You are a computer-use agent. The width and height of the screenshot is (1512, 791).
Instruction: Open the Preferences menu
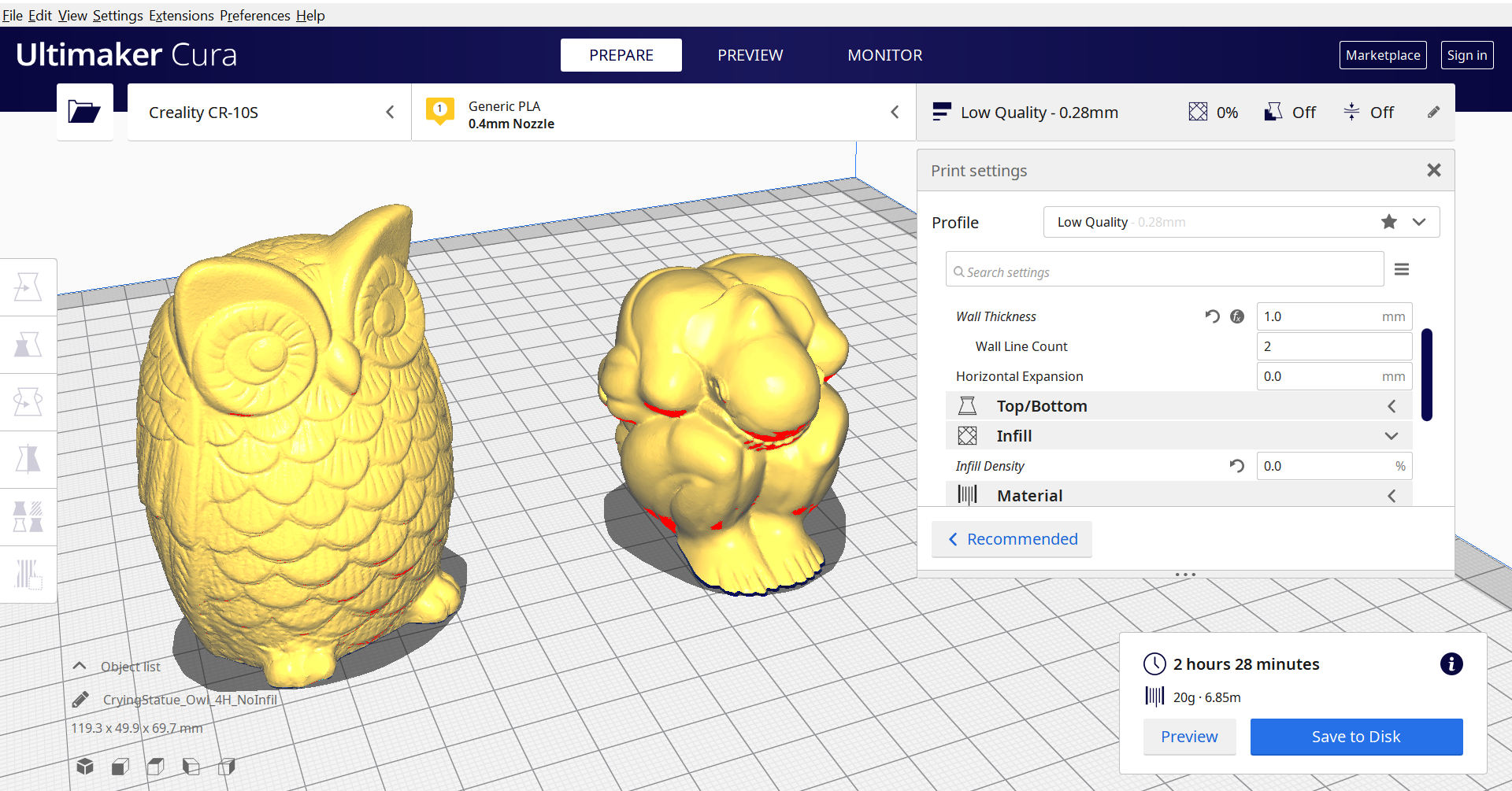click(255, 15)
